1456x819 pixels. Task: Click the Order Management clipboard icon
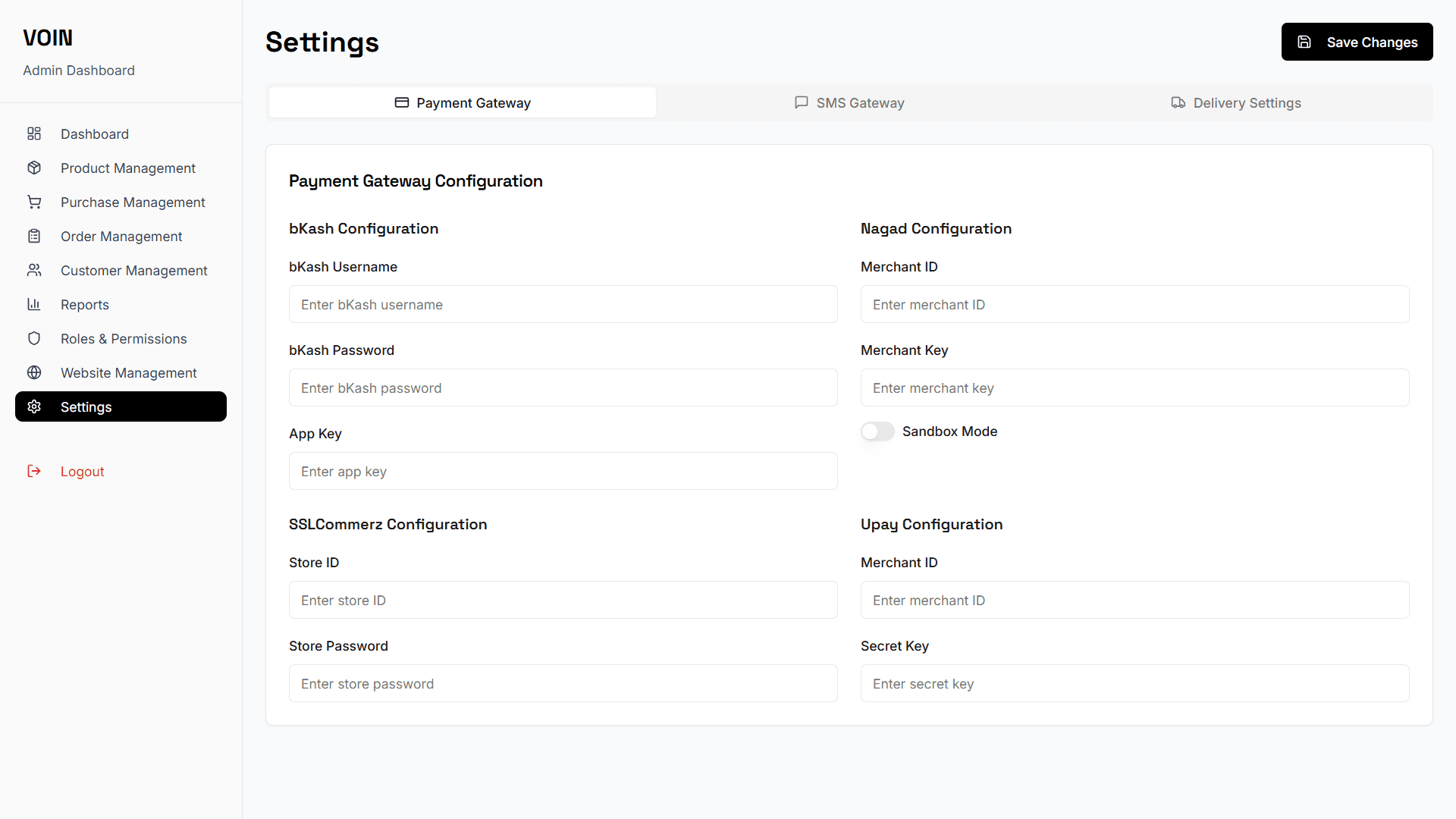34,237
